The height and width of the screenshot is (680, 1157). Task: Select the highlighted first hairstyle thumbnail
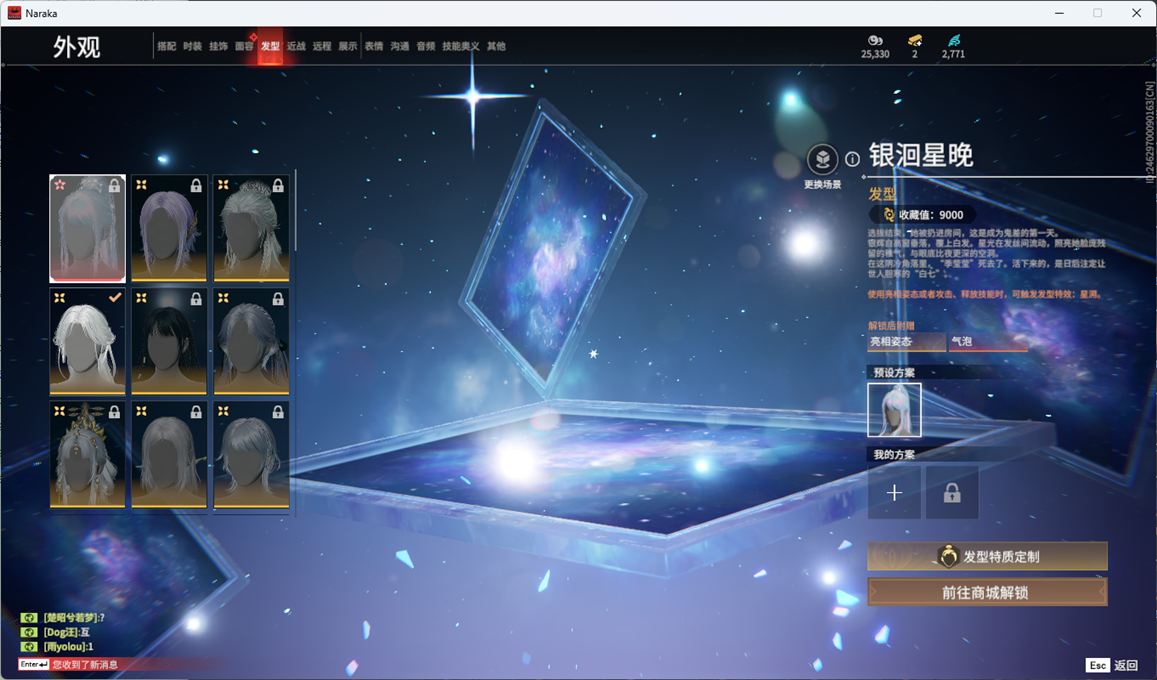(87, 229)
